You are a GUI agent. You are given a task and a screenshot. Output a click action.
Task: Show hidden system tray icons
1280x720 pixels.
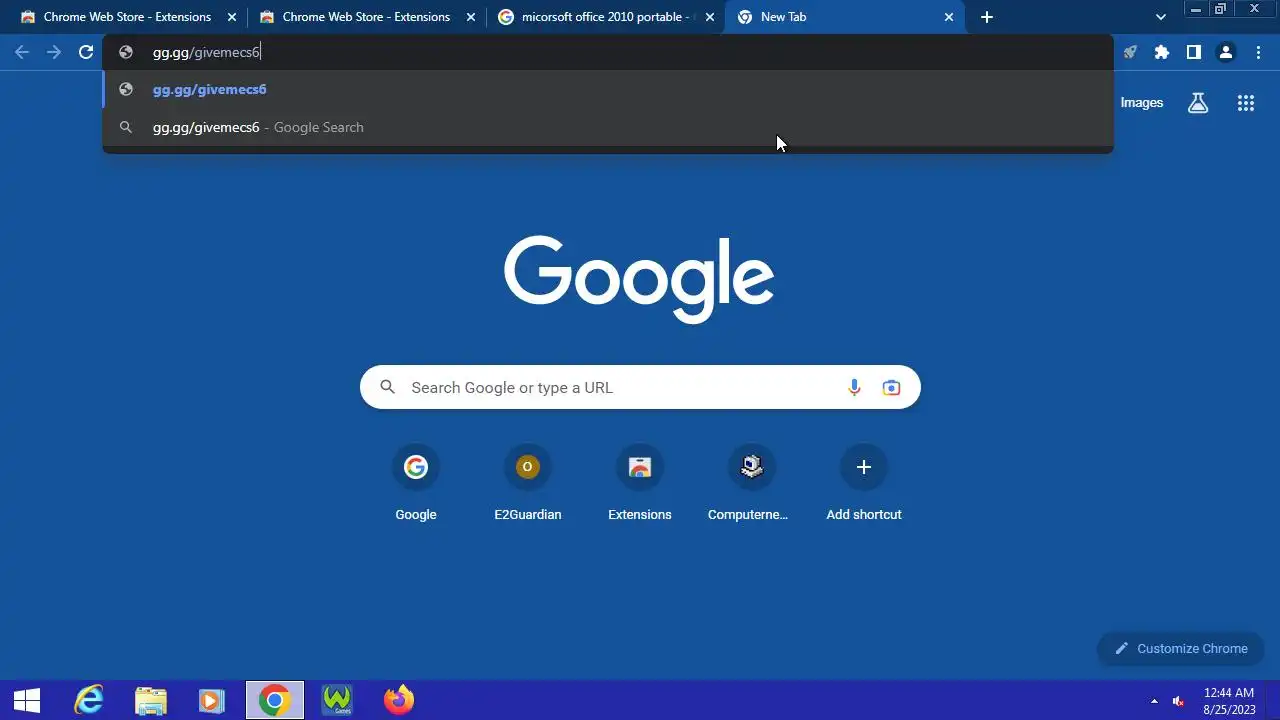coord(1154,700)
